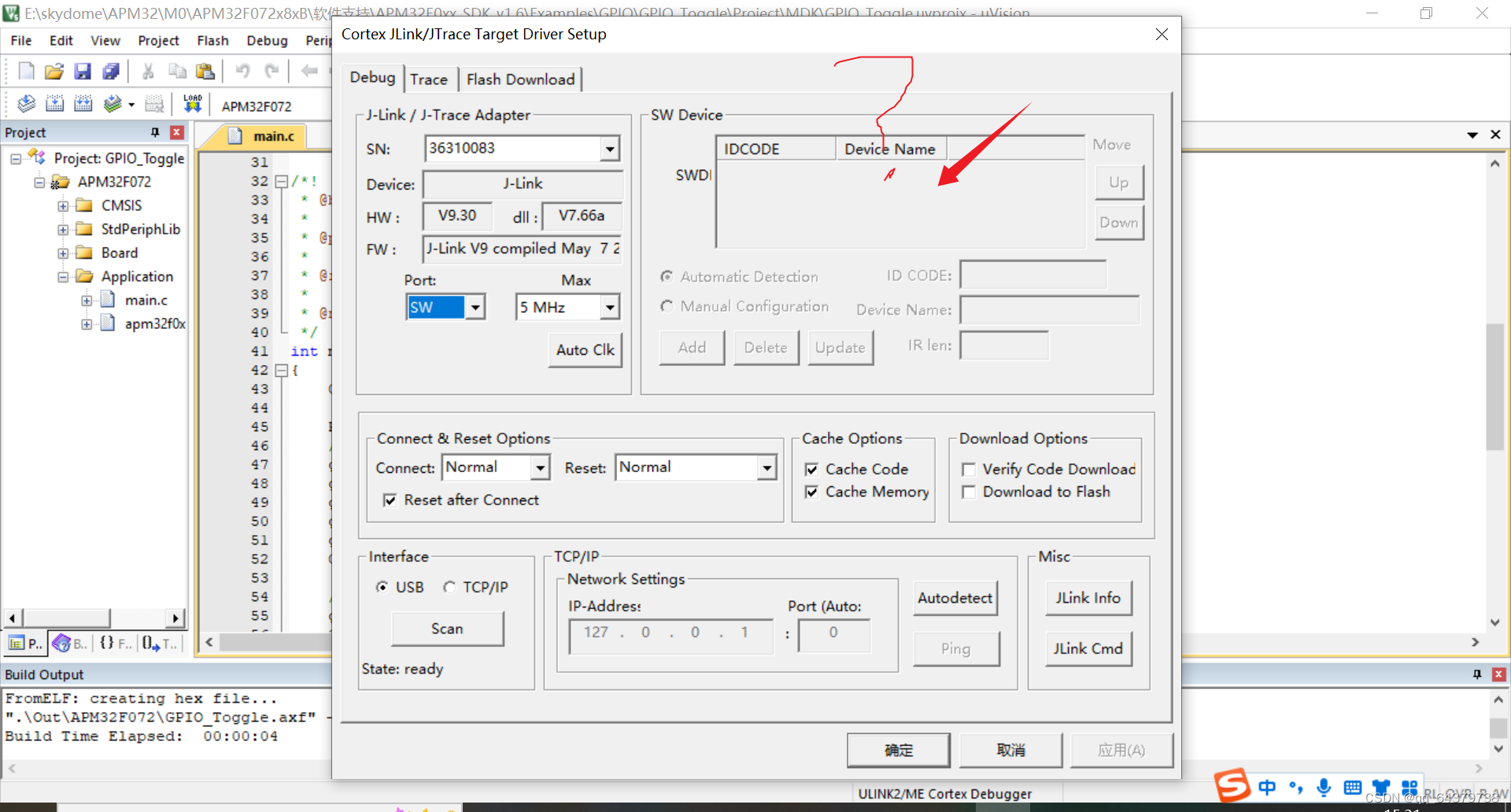Select the Manual Configuration radio button
This screenshot has height=812, width=1511.
(667, 306)
